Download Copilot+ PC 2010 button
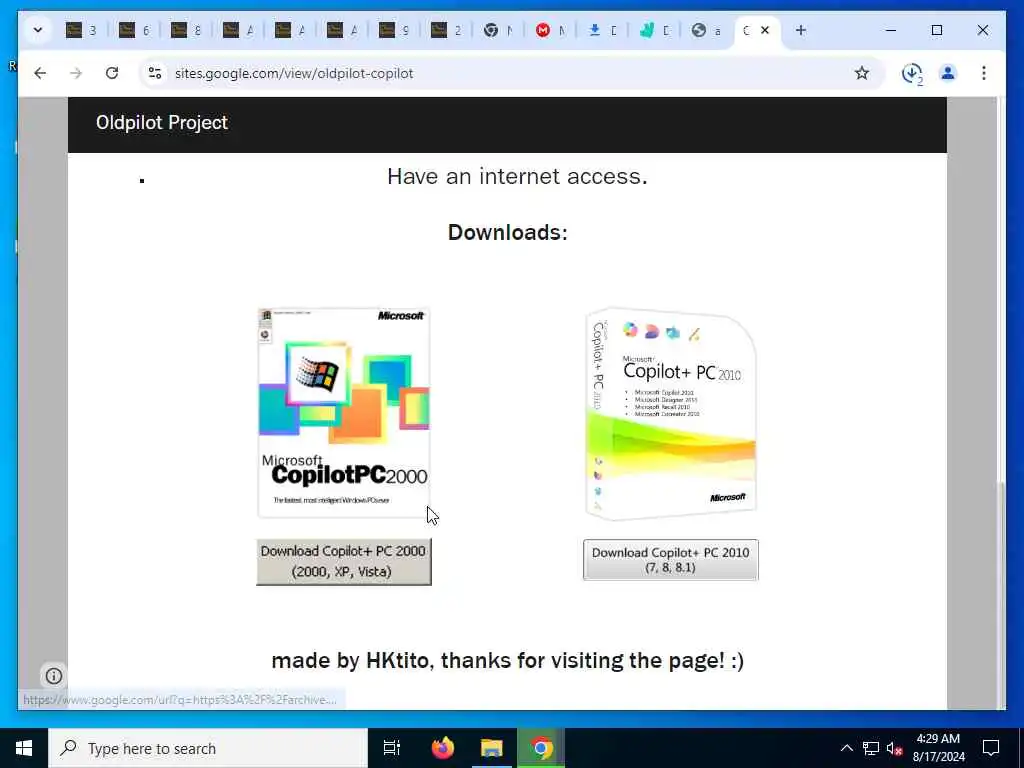The image size is (1024, 768). coord(671,560)
